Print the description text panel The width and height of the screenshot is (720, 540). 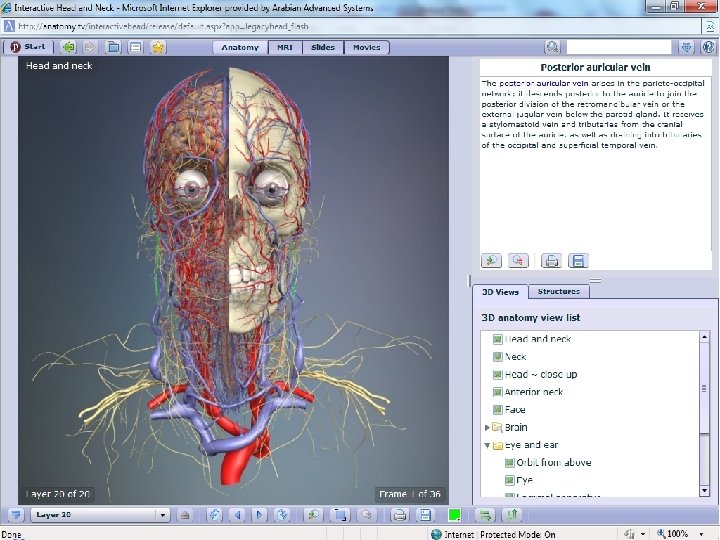tap(551, 261)
